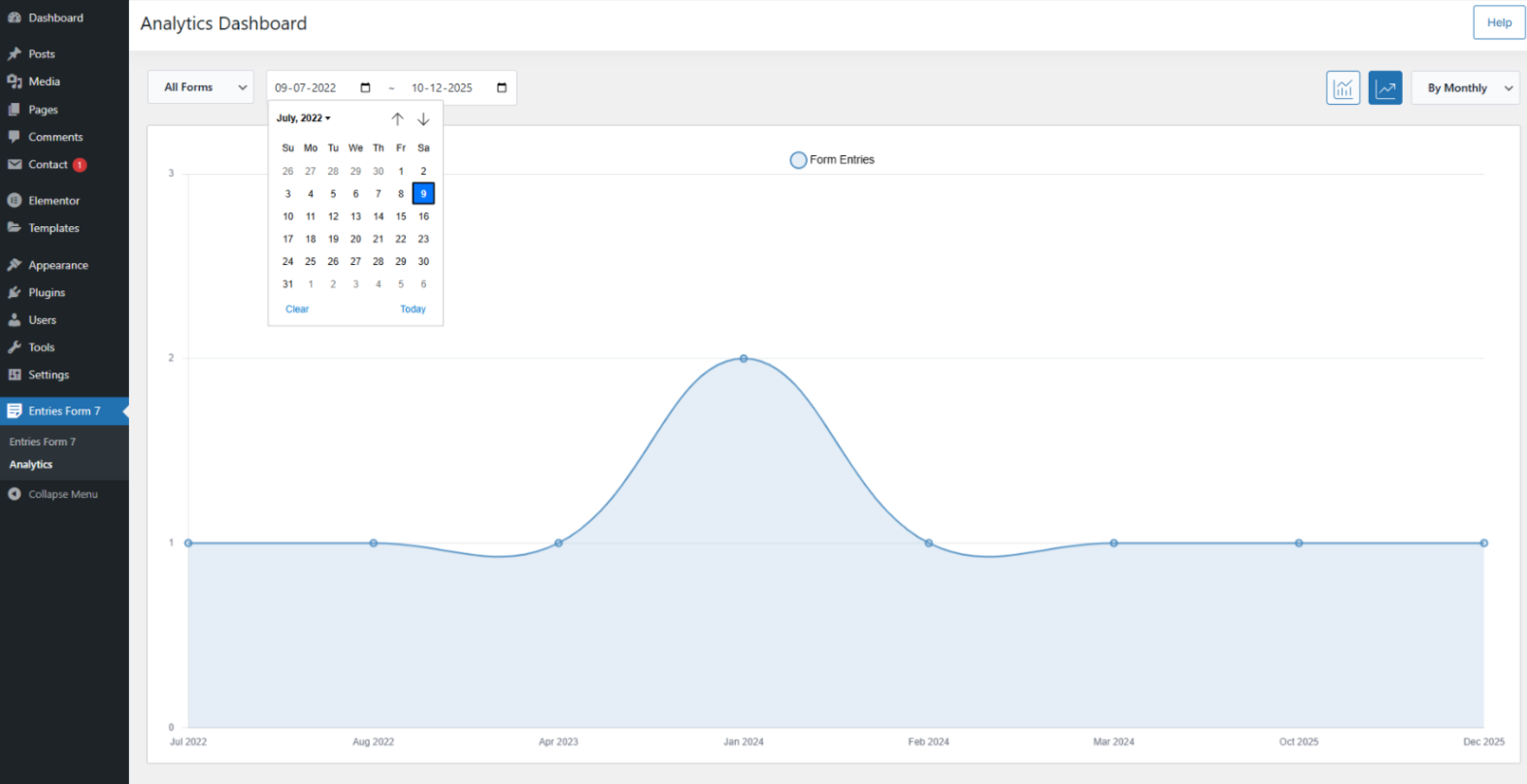The image size is (1527, 784).
Task: Expand the July, 2022 month picker
Action: 304,118
